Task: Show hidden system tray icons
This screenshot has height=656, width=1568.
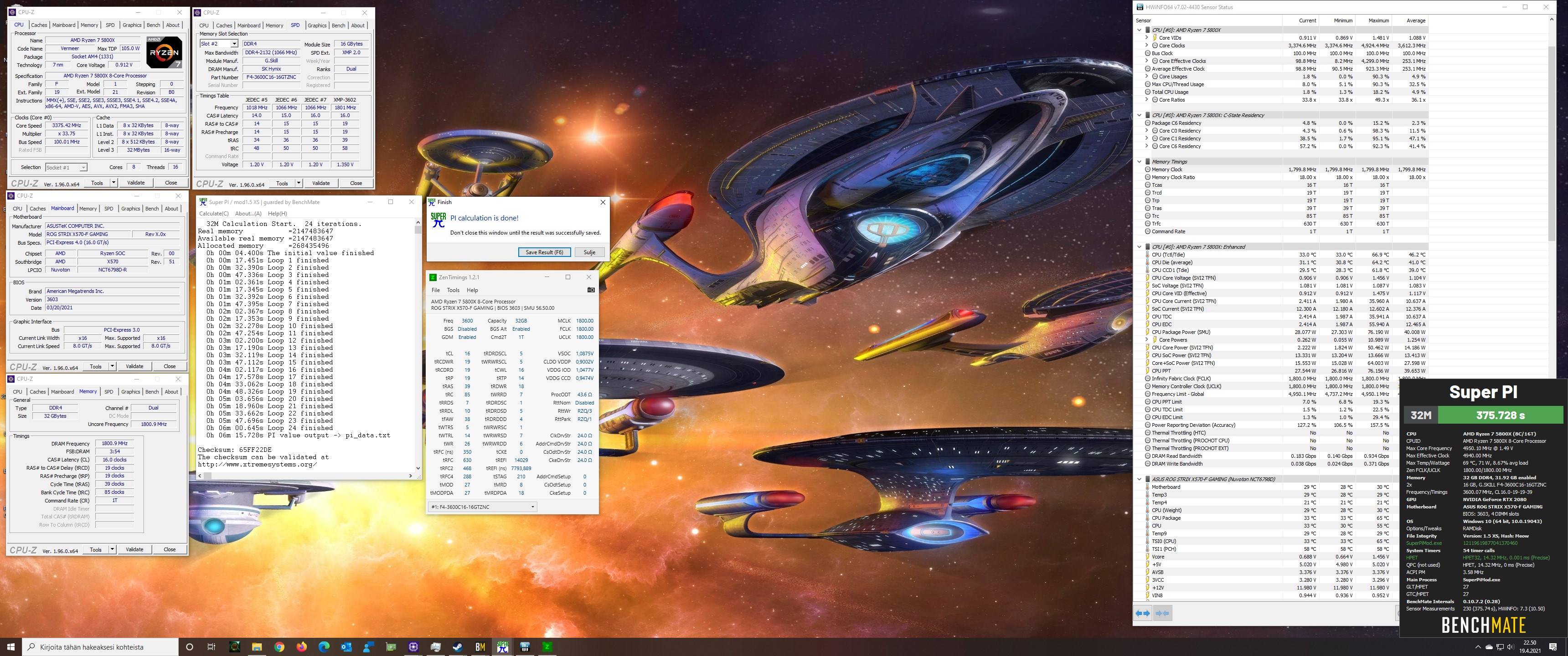Action: point(1478,647)
